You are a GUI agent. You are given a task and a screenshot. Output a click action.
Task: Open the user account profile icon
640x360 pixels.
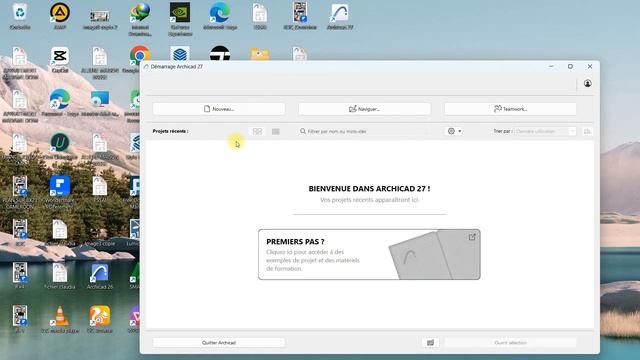coord(587,84)
